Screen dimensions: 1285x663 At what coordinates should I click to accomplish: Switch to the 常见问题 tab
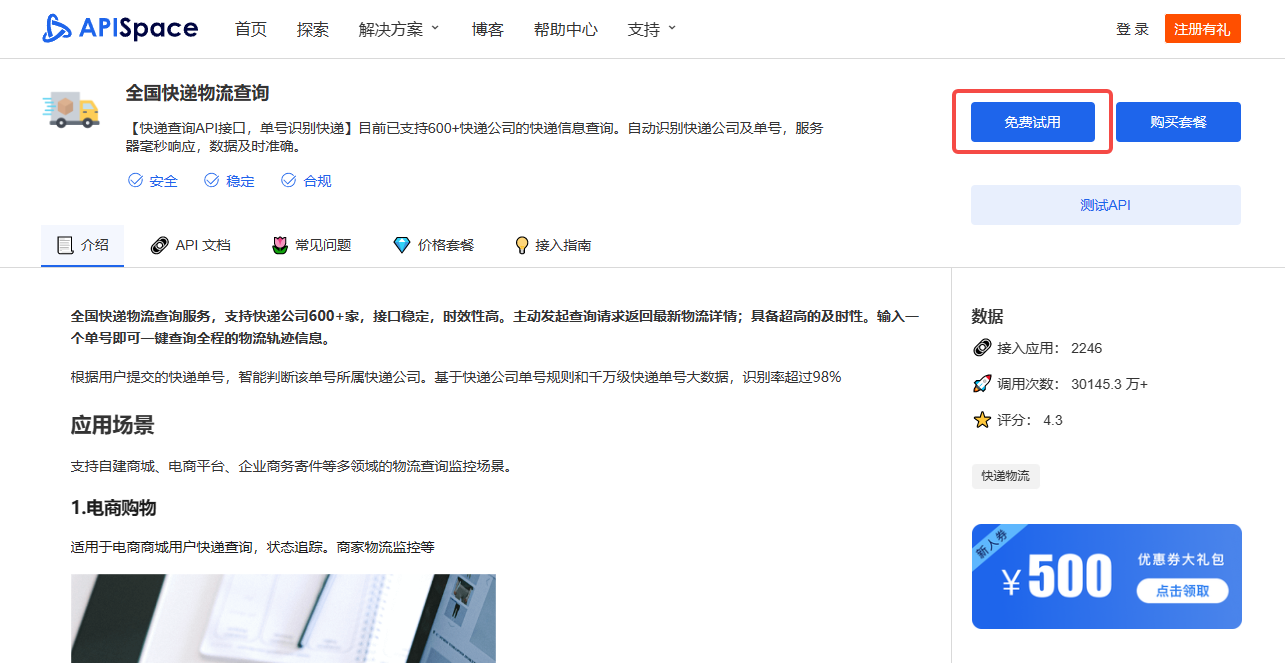312,245
